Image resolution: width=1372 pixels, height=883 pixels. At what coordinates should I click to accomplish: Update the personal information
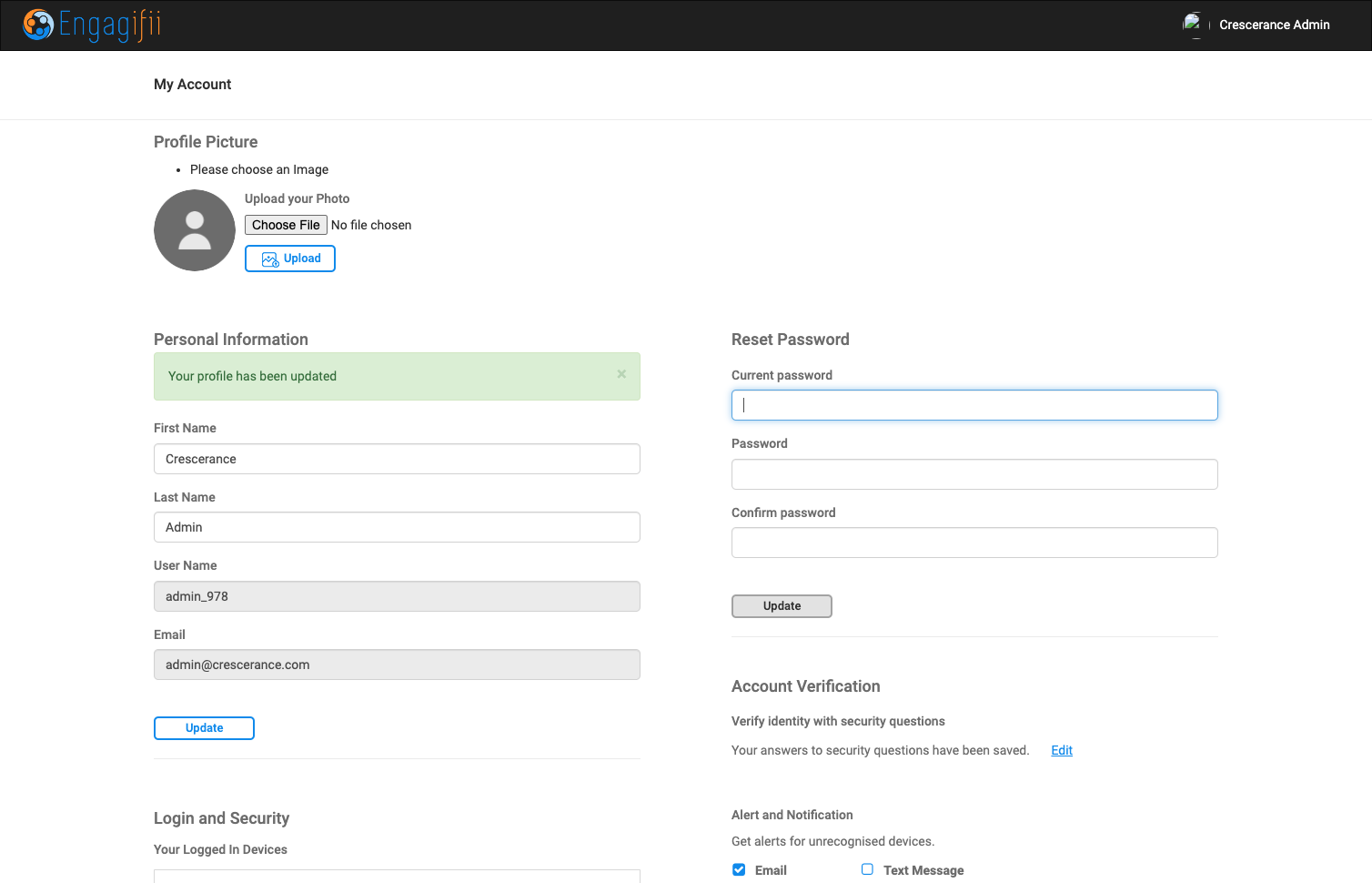pyautogui.click(x=204, y=728)
